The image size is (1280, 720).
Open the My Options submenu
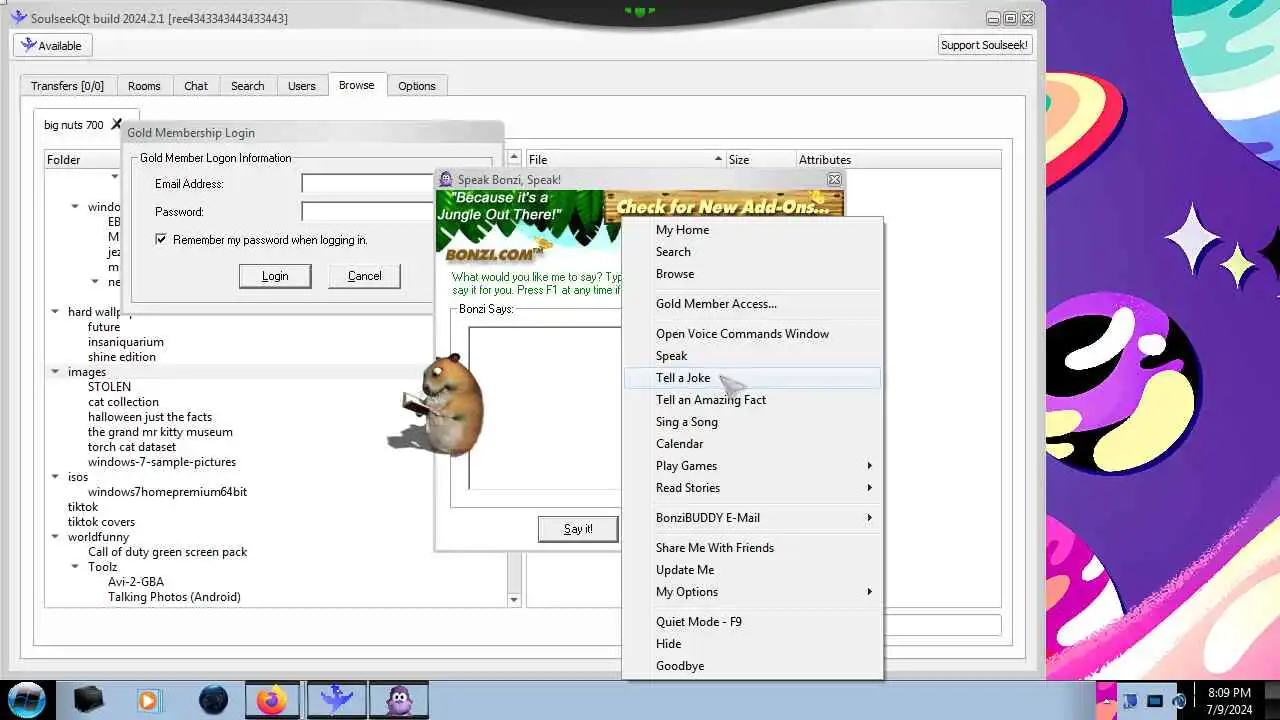752,592
